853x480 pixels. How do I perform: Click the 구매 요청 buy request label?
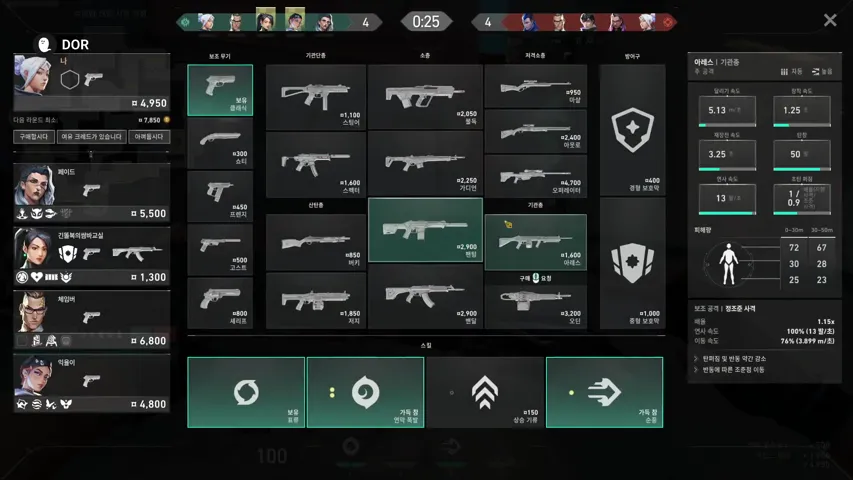[x=535, y=278]
